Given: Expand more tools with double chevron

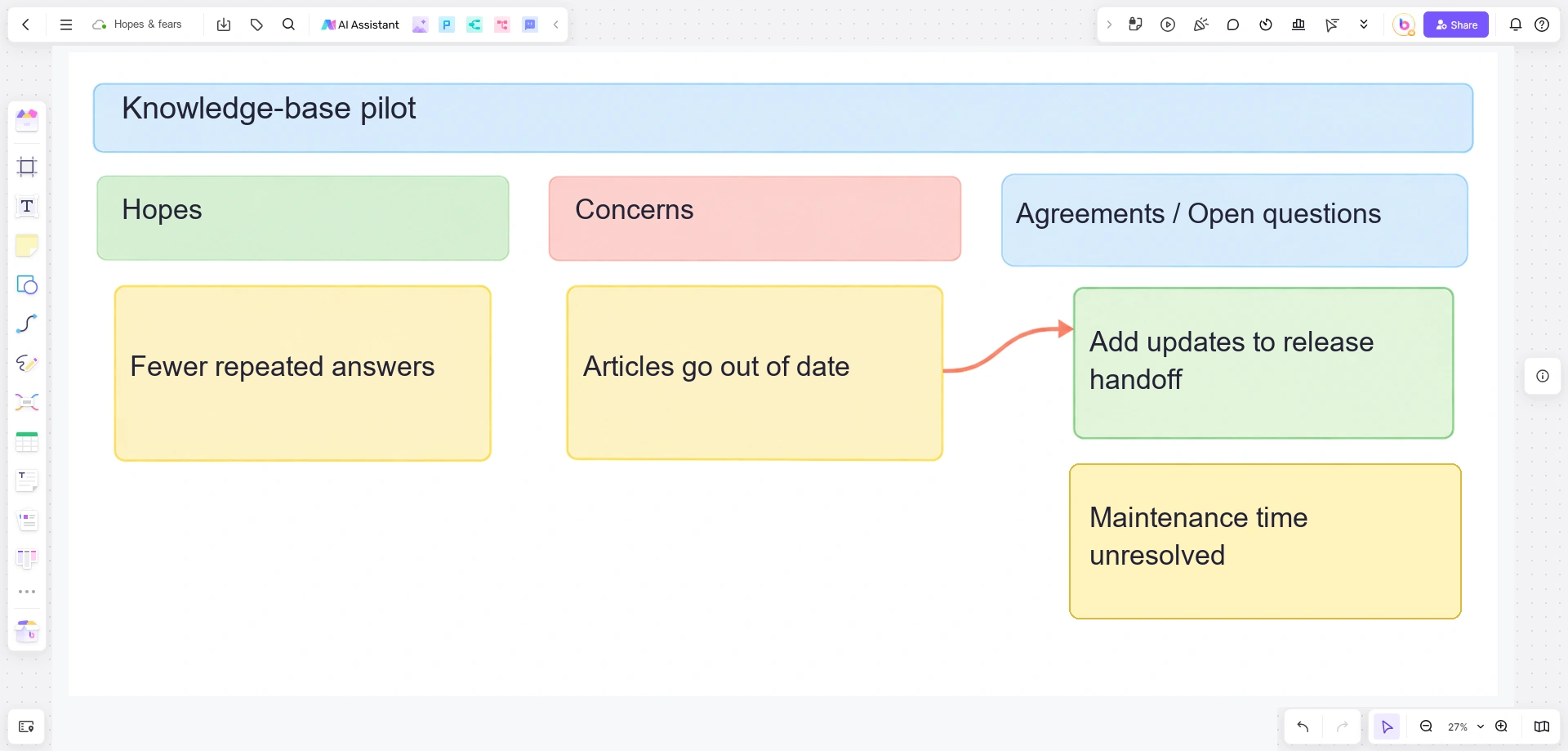Looking at the screenshot, I should (1364, 25).
